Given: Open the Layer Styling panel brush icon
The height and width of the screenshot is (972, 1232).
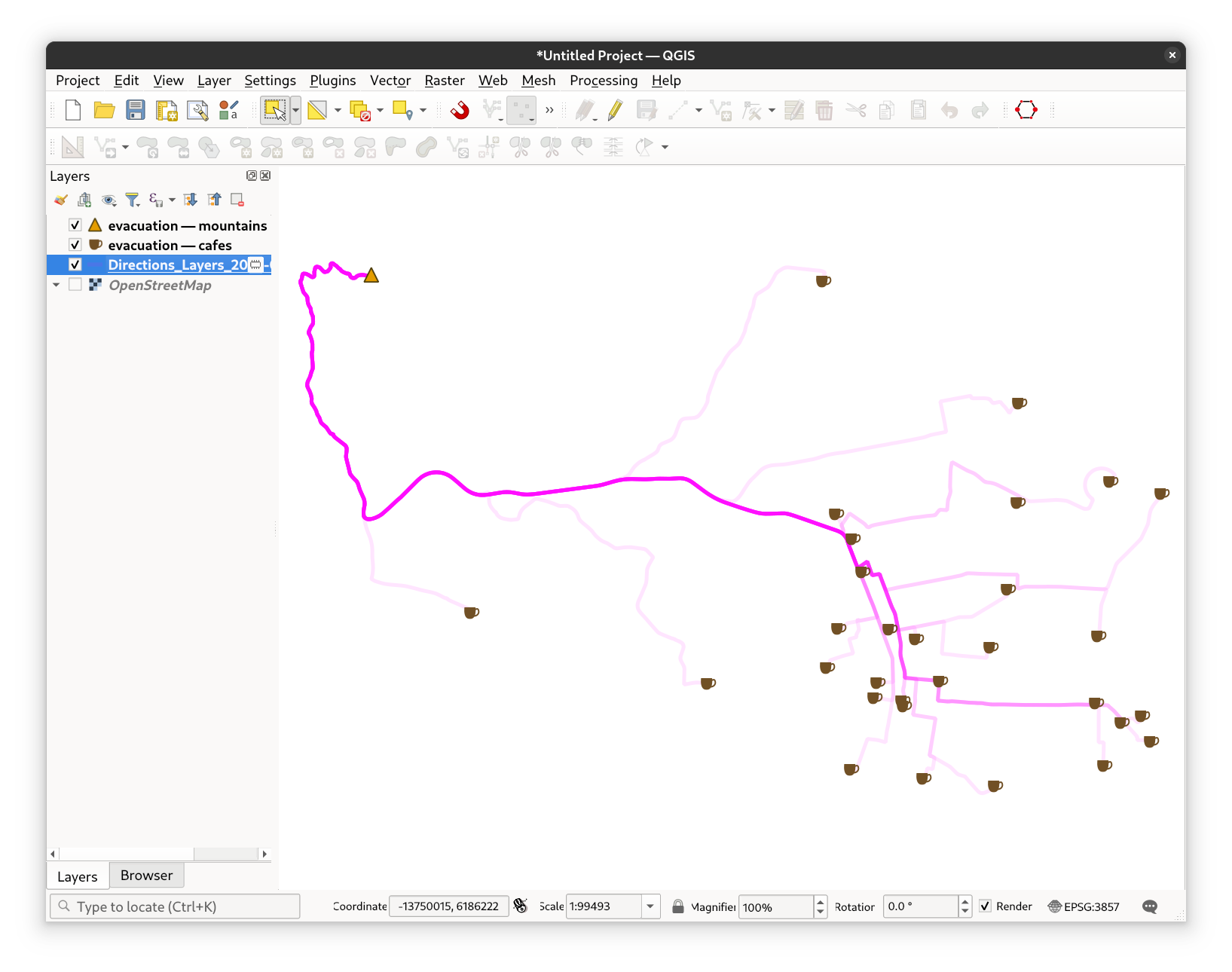Looking at the screenshot, I should tap(61, 200).
